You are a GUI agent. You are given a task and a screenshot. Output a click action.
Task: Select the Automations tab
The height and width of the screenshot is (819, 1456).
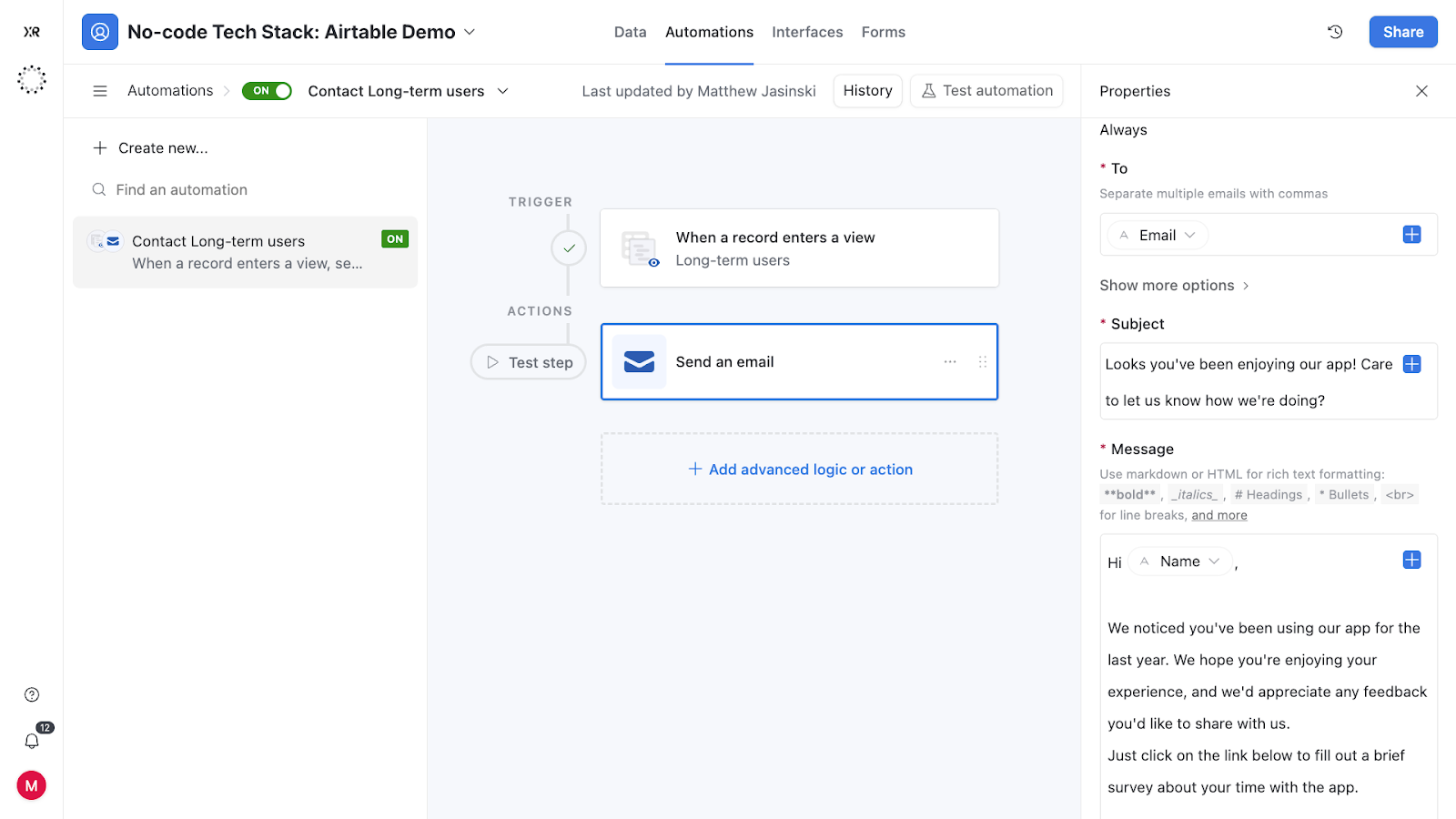709,32
